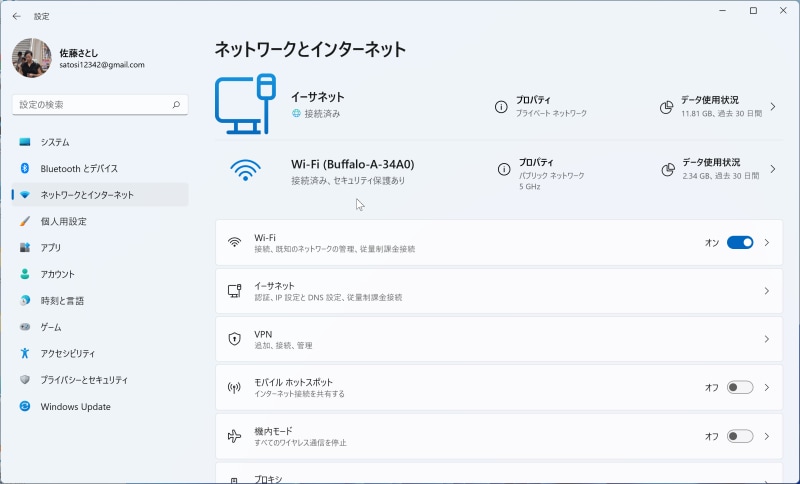Click the search magnifier icon
Viewport: 800px width, 484px height.
point(176,104)
